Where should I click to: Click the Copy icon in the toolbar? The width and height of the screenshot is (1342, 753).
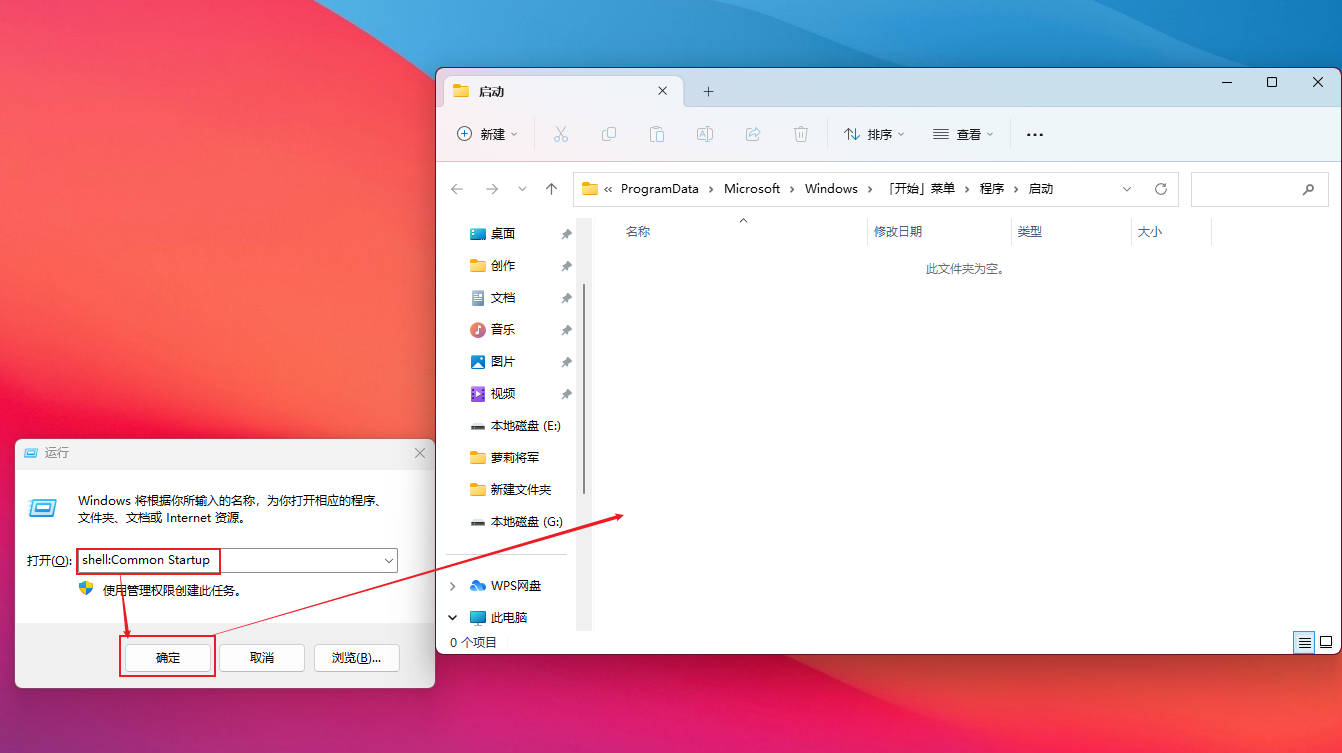pyautogui.click(x=609, y=134)
